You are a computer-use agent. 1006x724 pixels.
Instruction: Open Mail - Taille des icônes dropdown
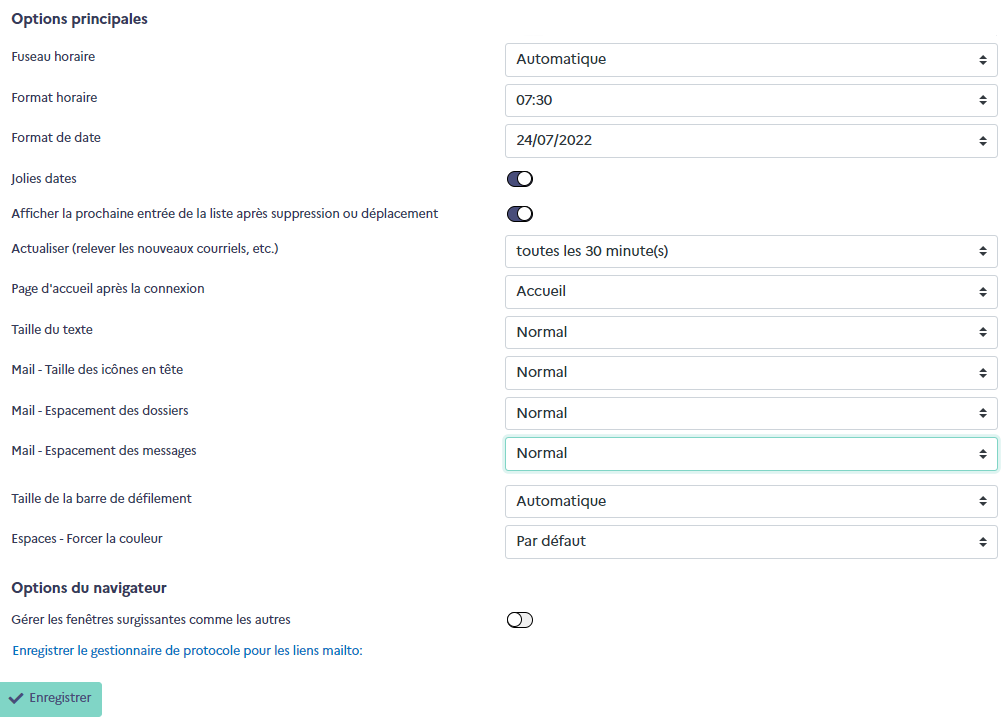751,372
